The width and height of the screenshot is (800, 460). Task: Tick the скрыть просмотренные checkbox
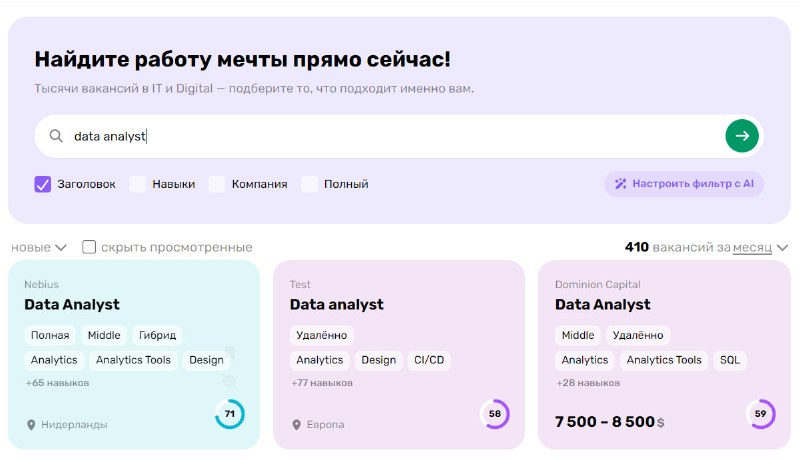point(89,247)
